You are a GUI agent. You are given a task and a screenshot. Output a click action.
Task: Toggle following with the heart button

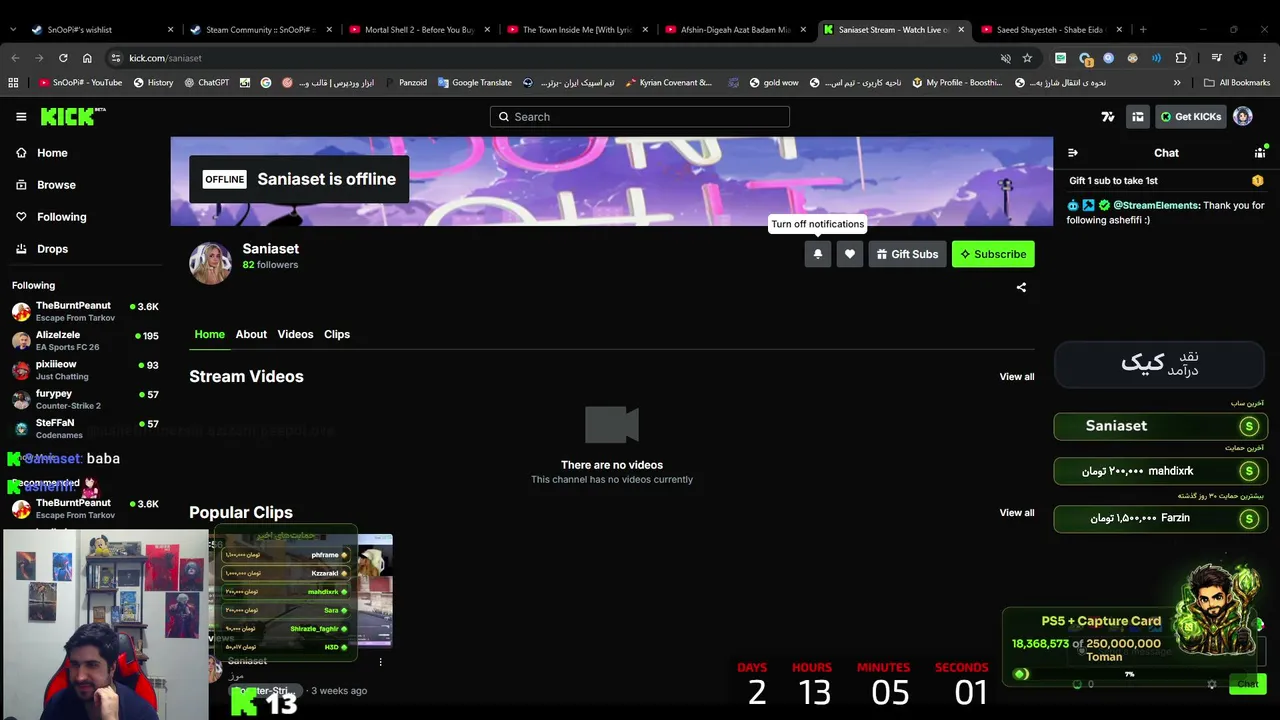pyautogui.click(x=850, y=254)
